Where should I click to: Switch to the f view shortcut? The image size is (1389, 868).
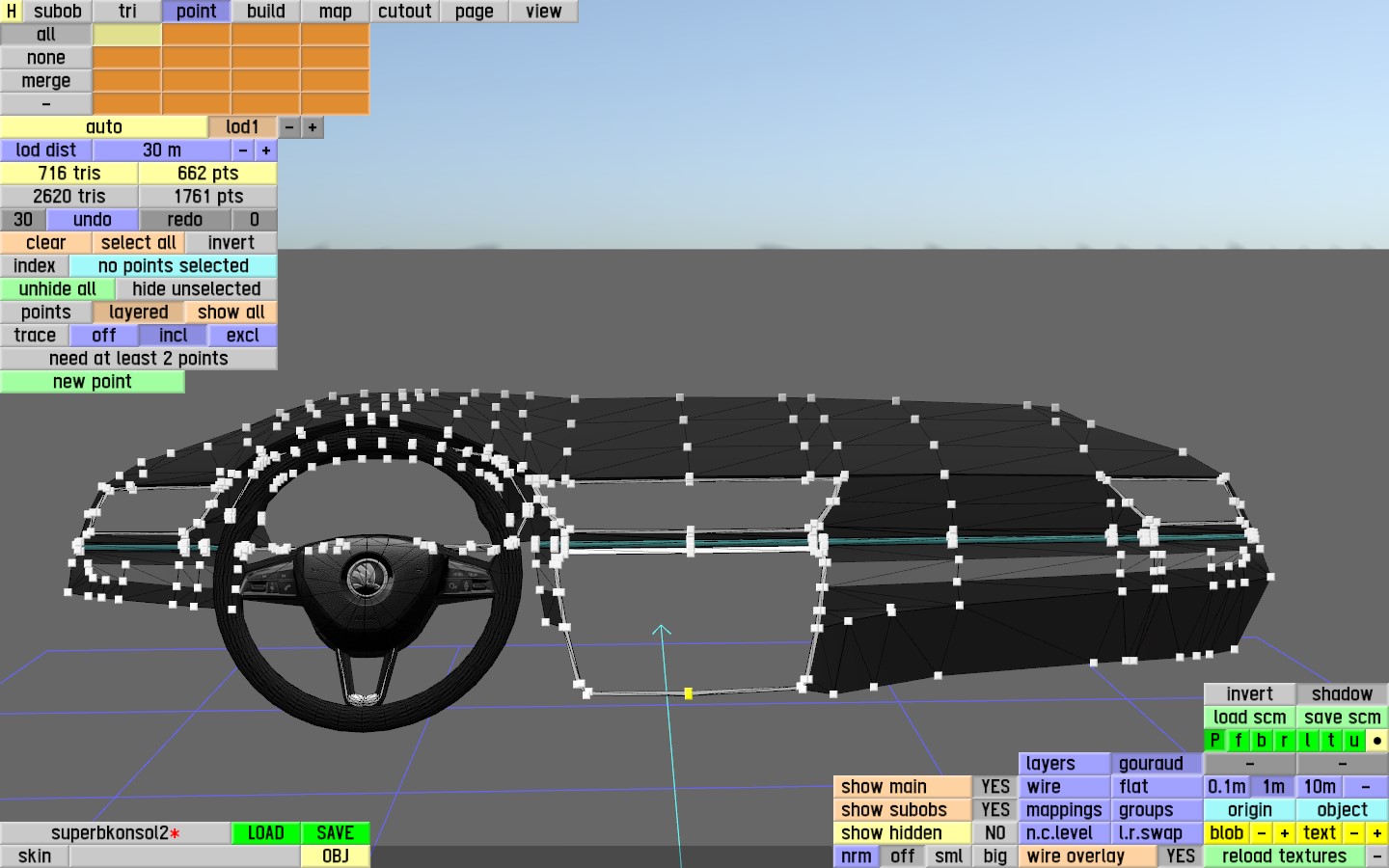click(x=1239, y=741)
